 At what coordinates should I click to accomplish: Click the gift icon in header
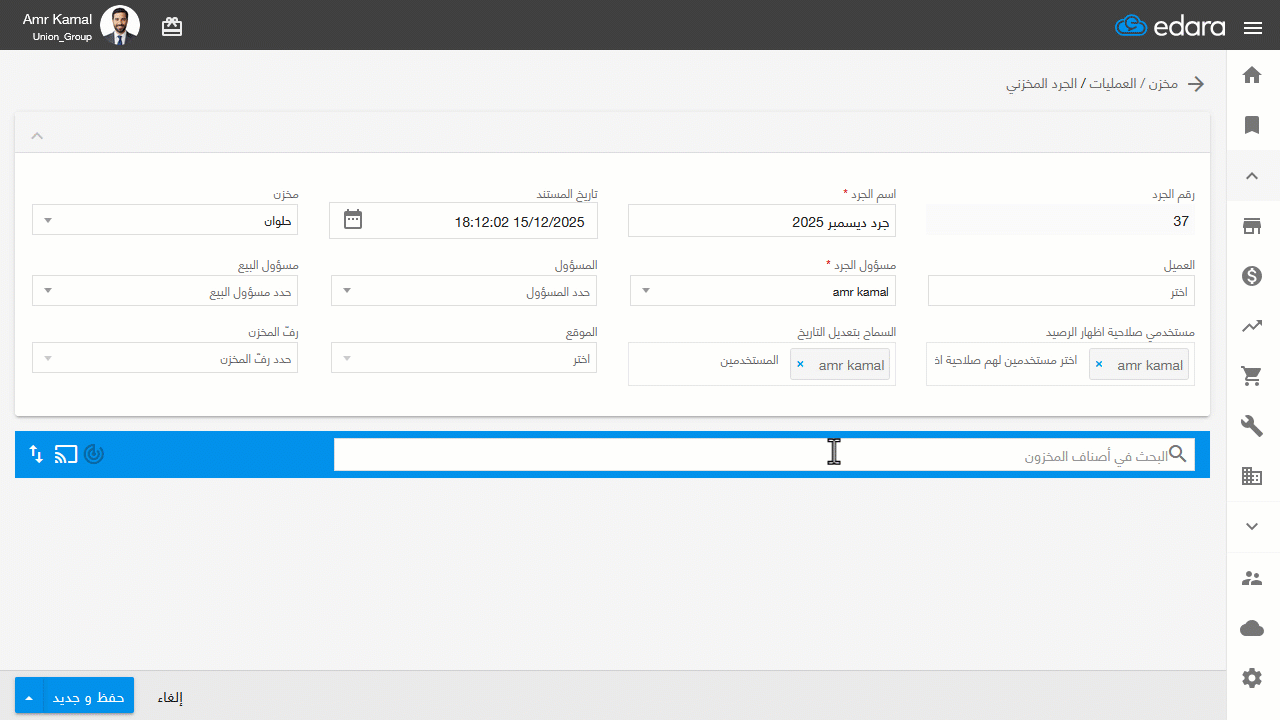(x=172, y=27)
